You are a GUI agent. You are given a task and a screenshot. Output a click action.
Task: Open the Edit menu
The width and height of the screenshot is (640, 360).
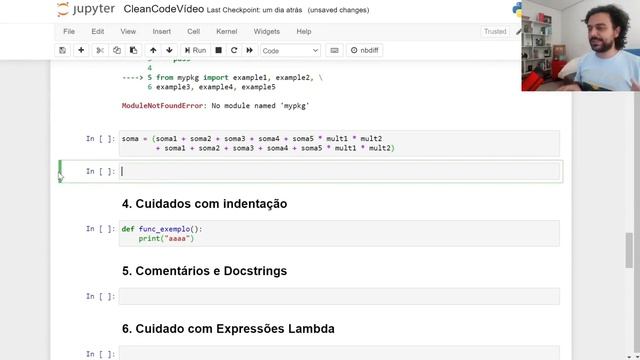click(98, 31)
